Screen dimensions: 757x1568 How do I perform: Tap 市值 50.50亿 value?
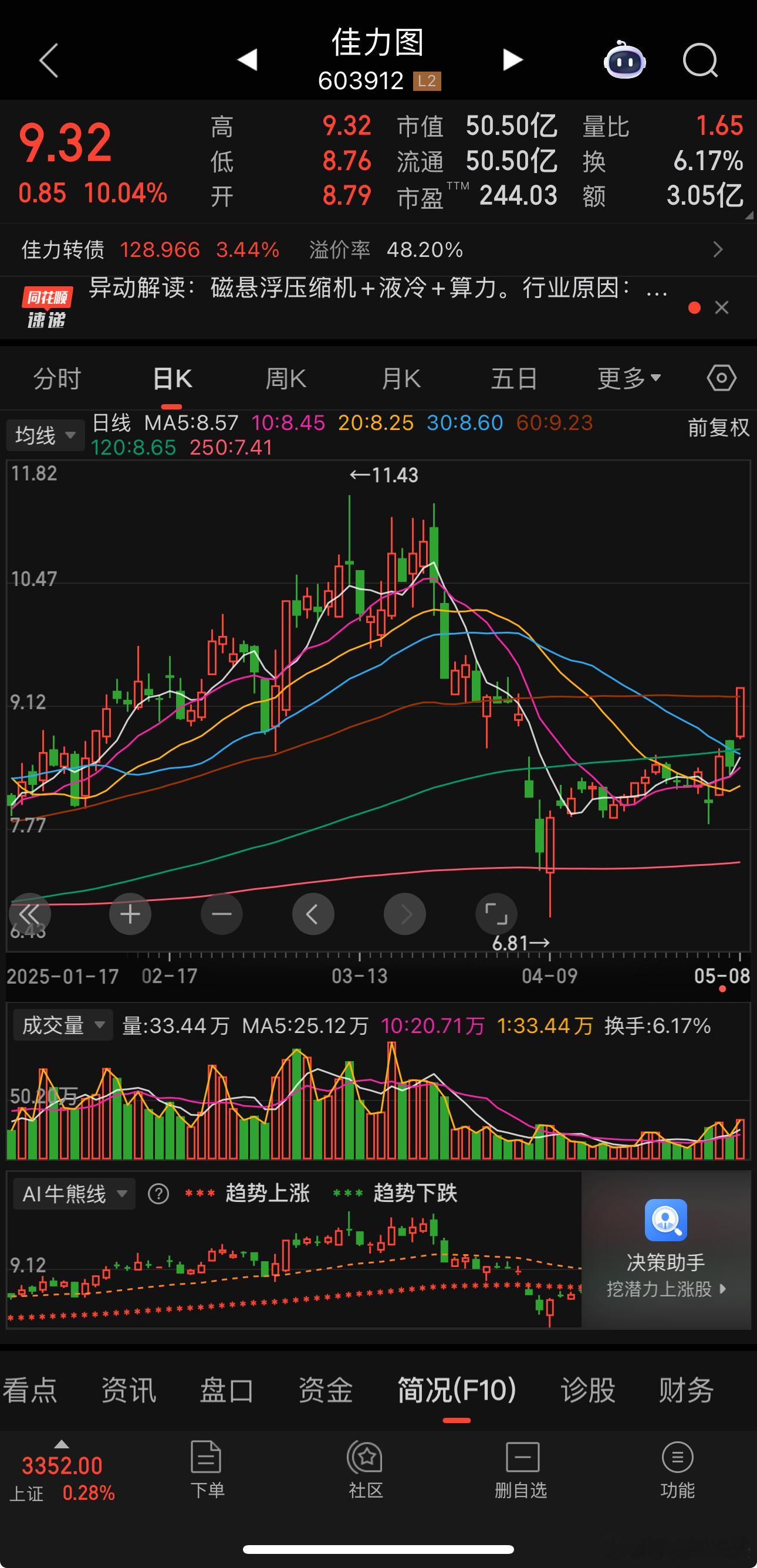(x=512, y=126)
